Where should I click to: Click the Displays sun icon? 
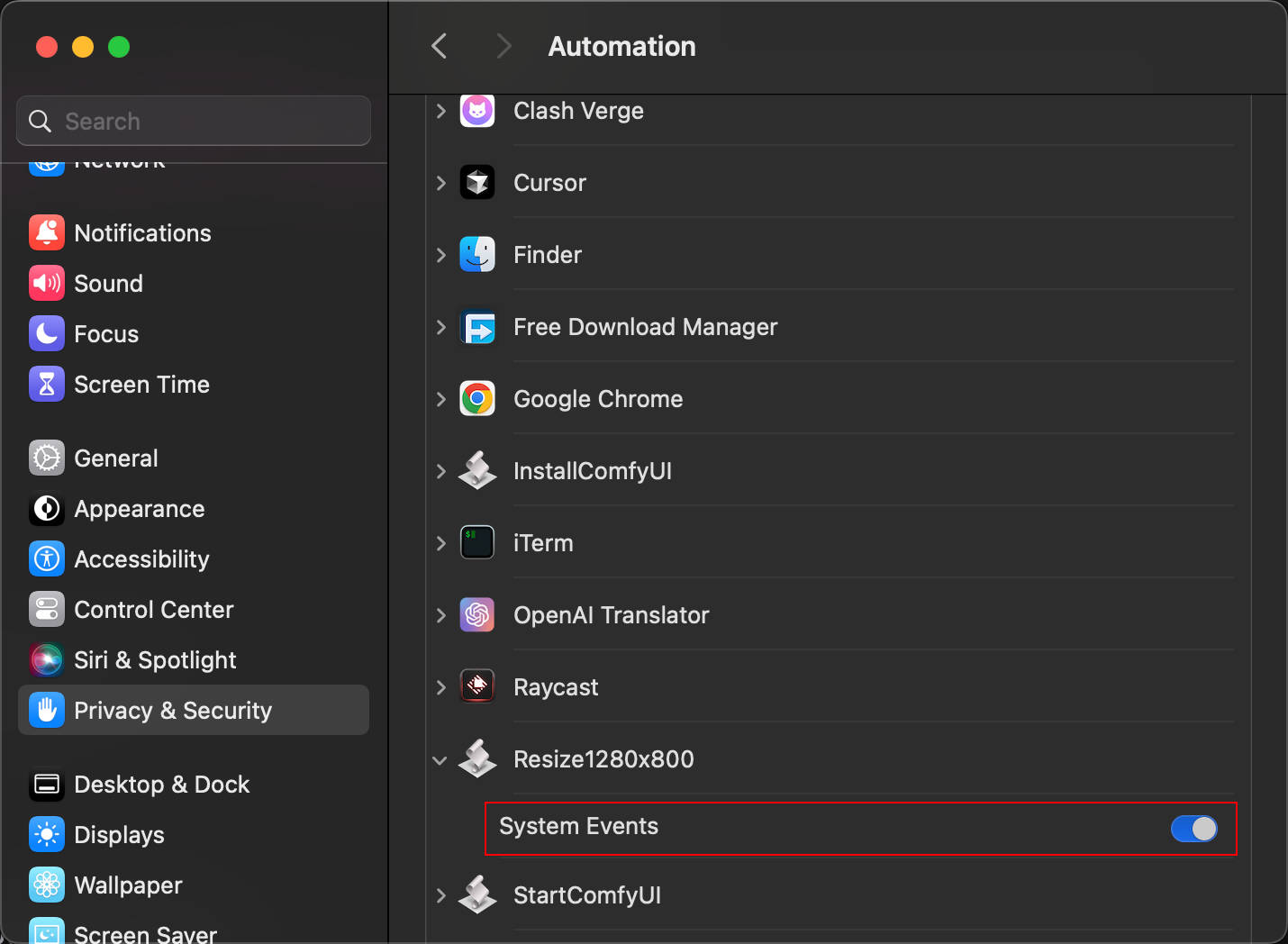pos(47,835)
